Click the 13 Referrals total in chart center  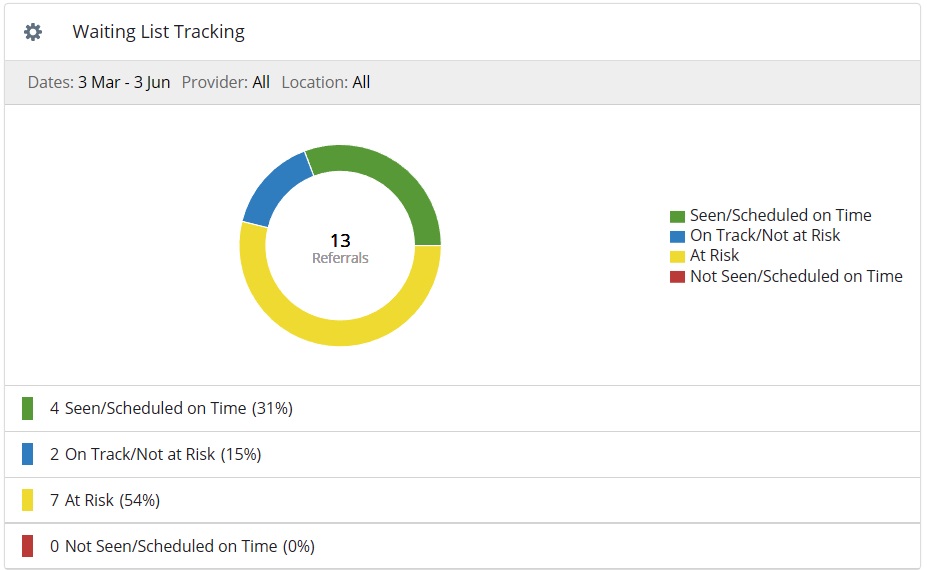pos(340,248)
